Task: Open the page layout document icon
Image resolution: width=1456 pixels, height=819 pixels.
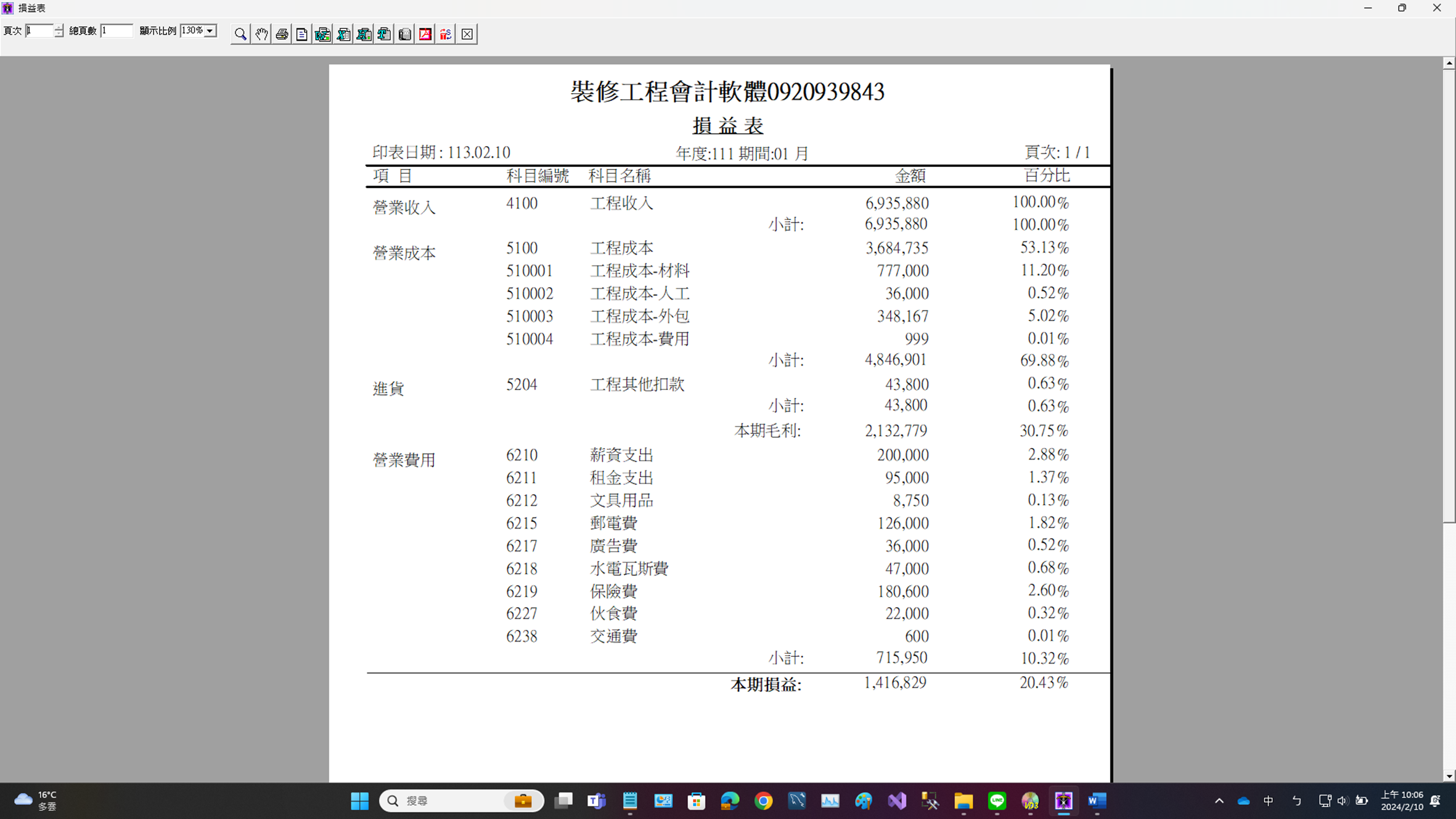Action: pos(302,35)
